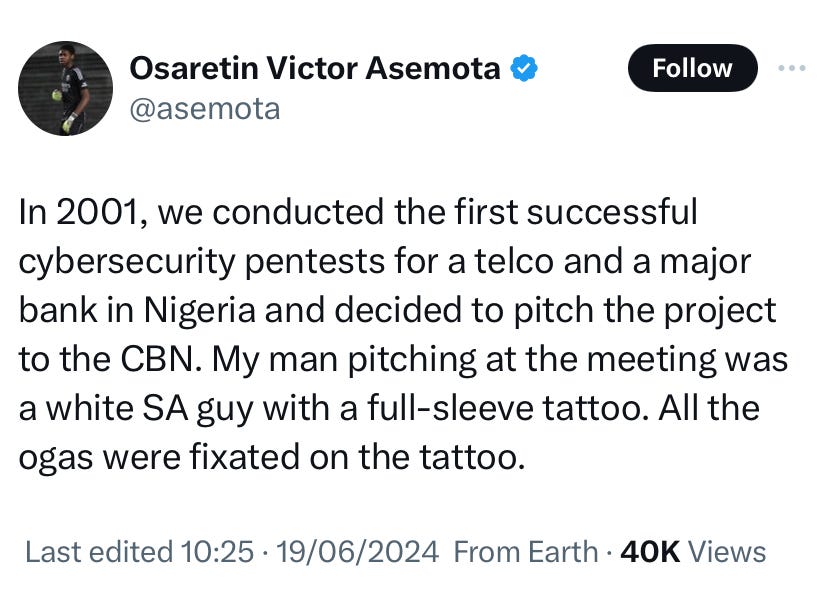Click the display name Osaretin Victor Asemota
Viewport: 828px width, 590px height.
click(315, 69)
